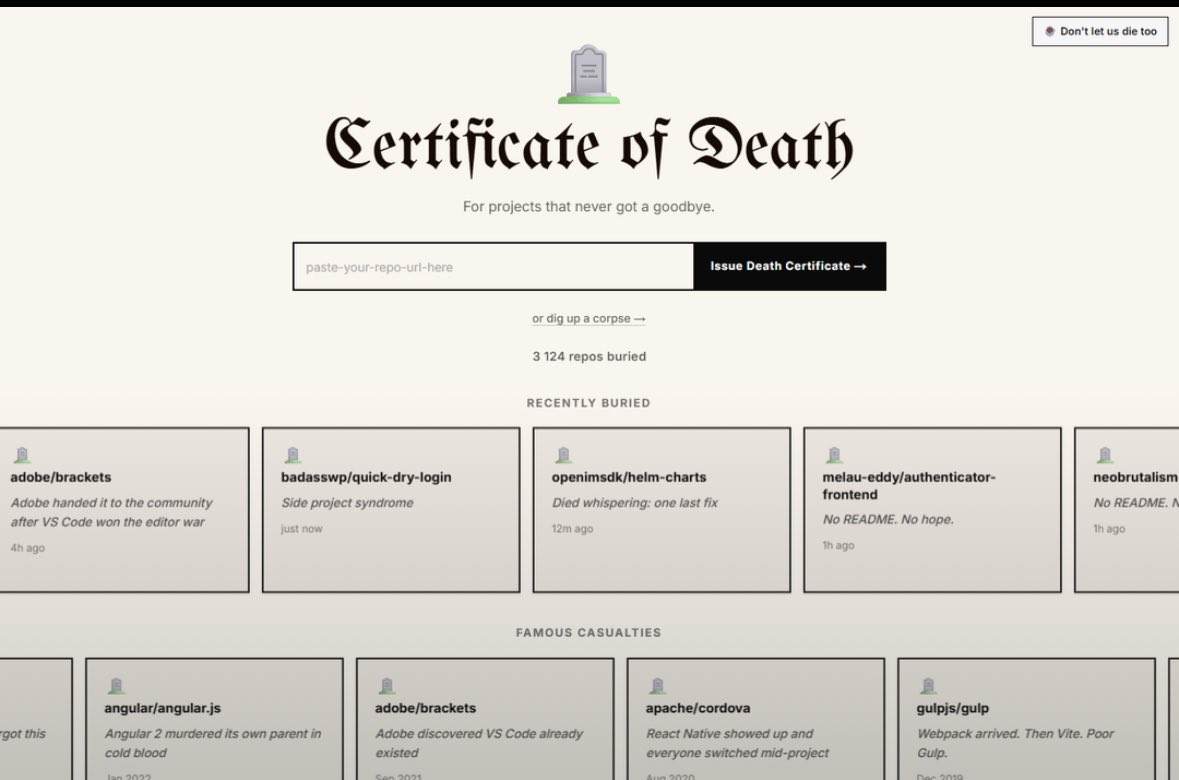Click 'Died whispering: one last fix' text
This screenshot has height=780, width=1179.
coord(635,502)
